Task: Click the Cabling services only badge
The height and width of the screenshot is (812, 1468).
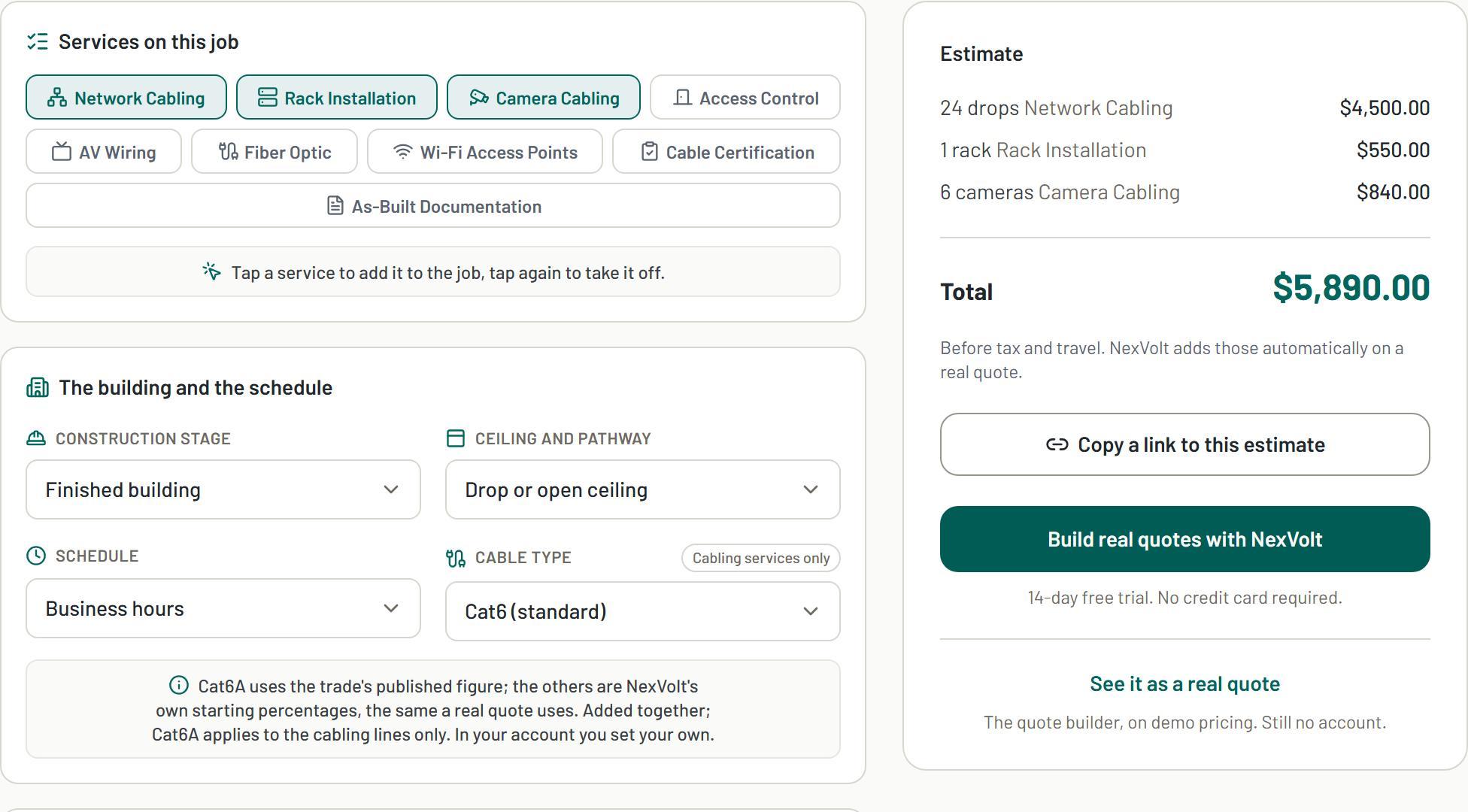Action: point(761,558)
